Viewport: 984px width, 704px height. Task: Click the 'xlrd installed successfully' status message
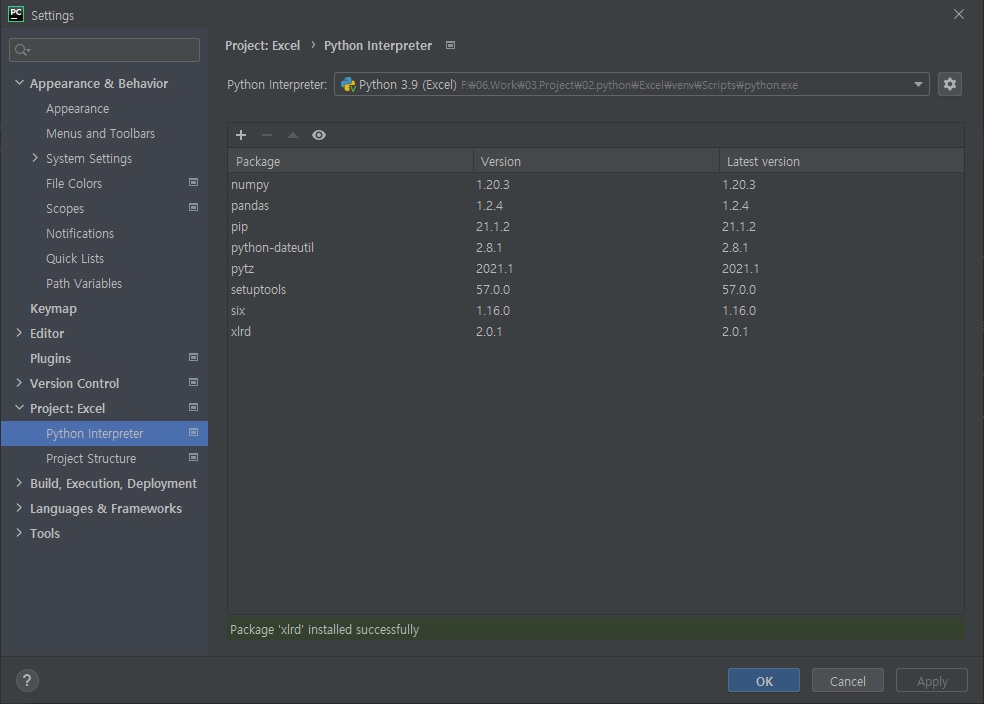(x=324, y=629)
